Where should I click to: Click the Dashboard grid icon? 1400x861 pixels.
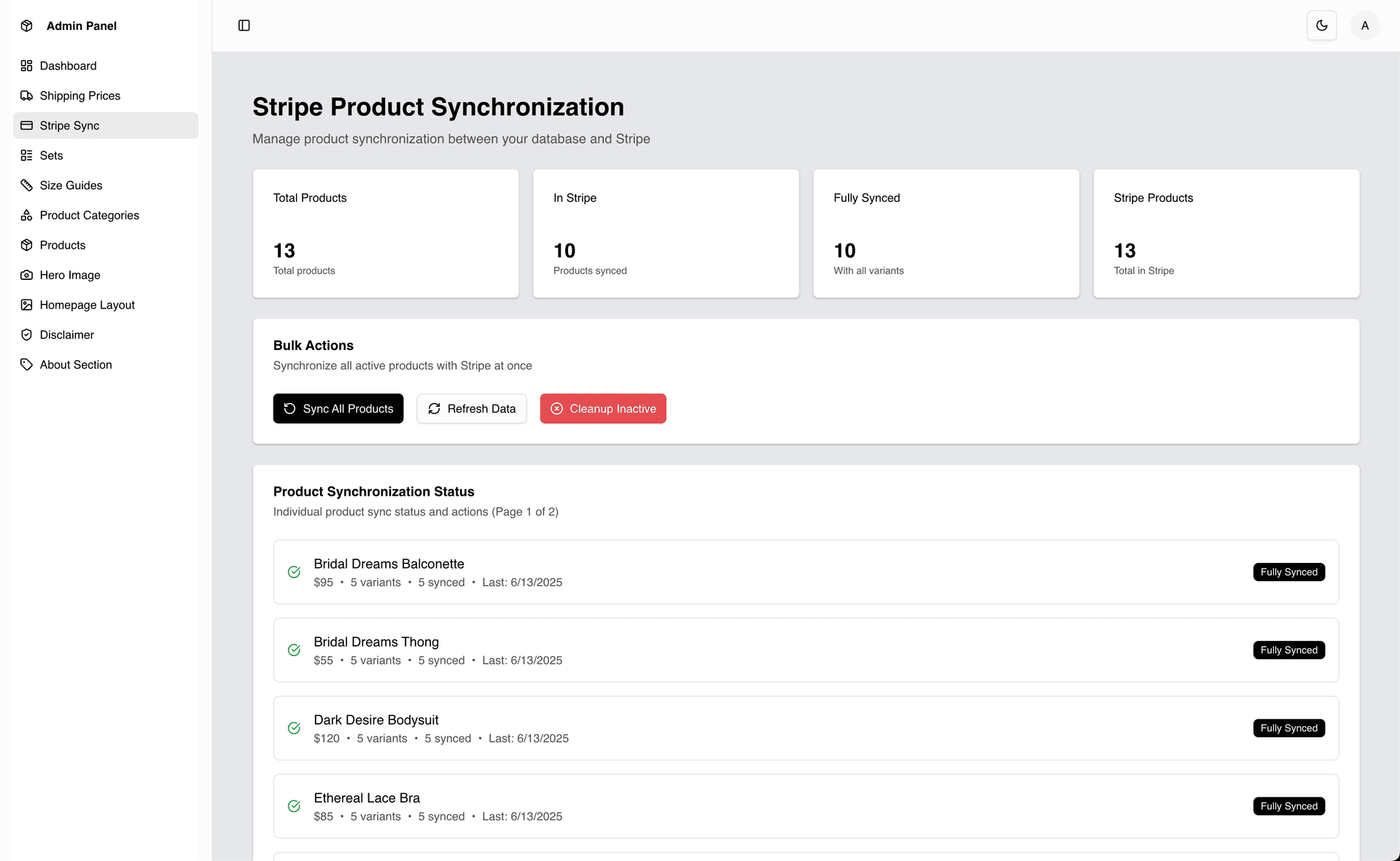coord(27,66)
